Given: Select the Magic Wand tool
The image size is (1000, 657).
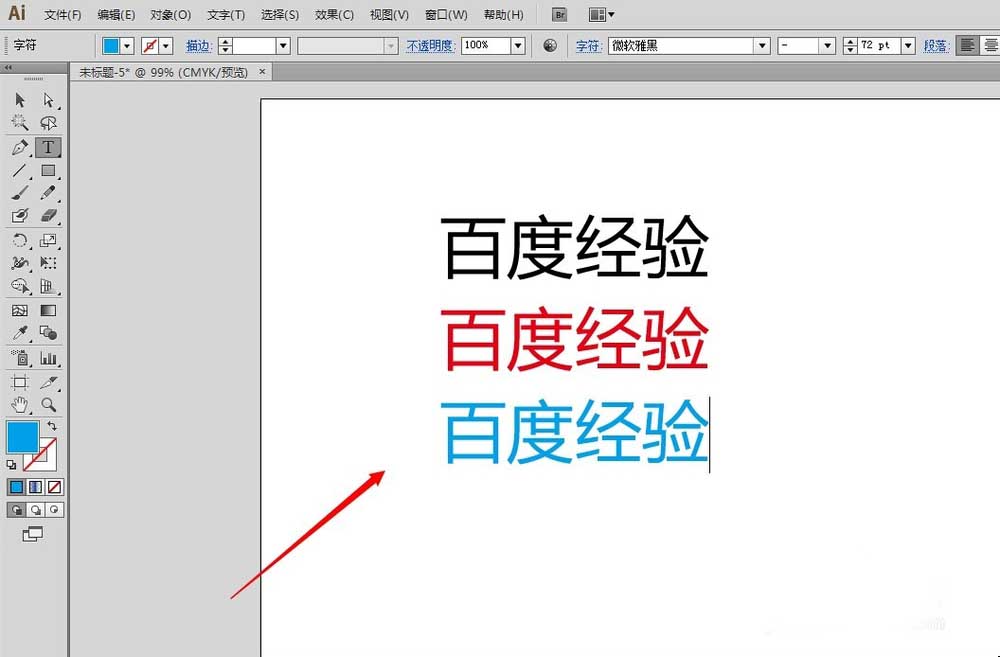Looking at the screenshot, I should [x=20, y=122].
